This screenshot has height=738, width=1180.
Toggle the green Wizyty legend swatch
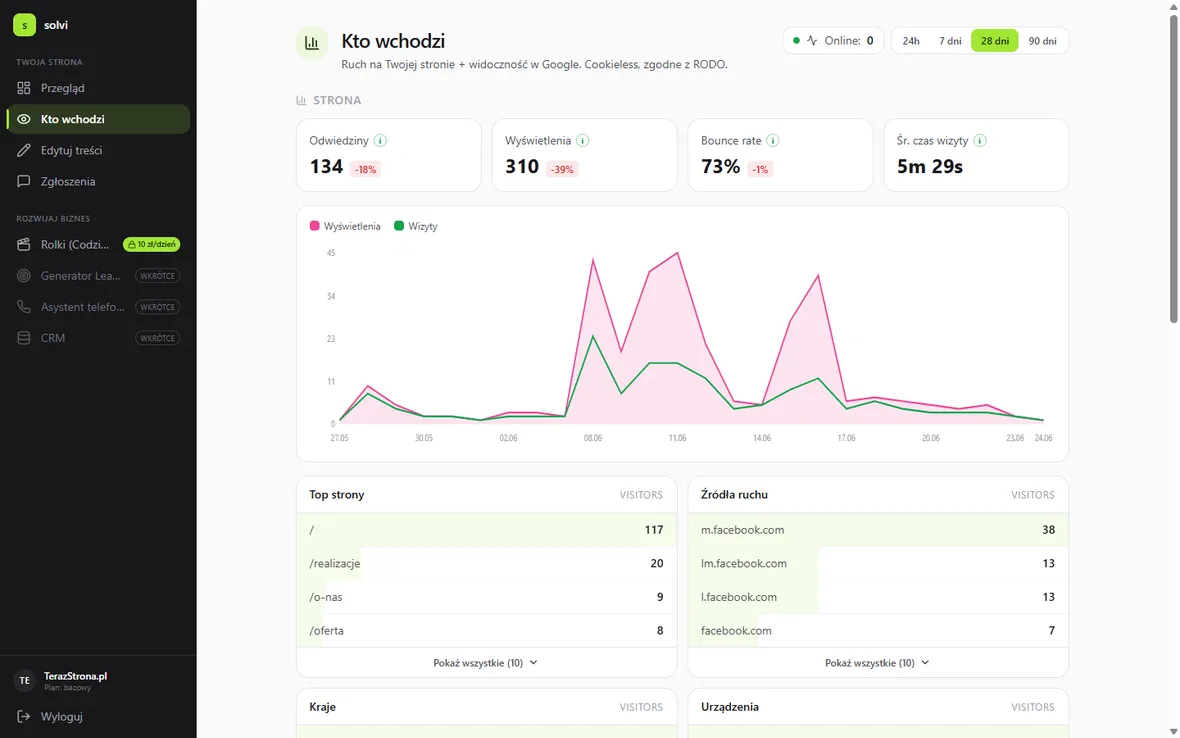[399, 226]
